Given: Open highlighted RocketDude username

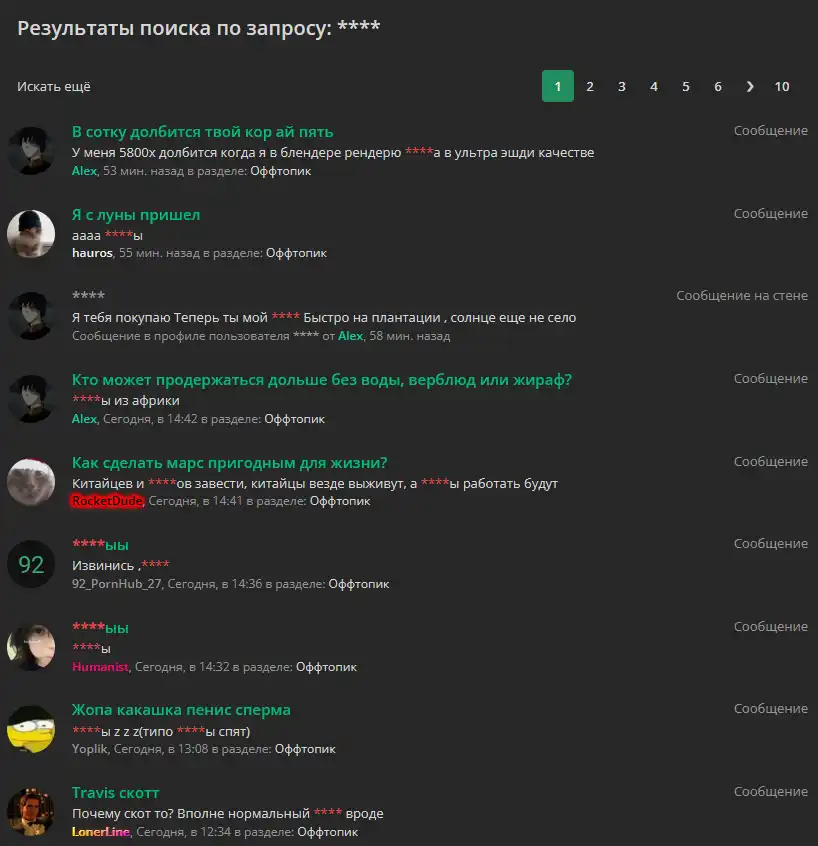Looking at the screenshot, I should click(x=107, y=501).
